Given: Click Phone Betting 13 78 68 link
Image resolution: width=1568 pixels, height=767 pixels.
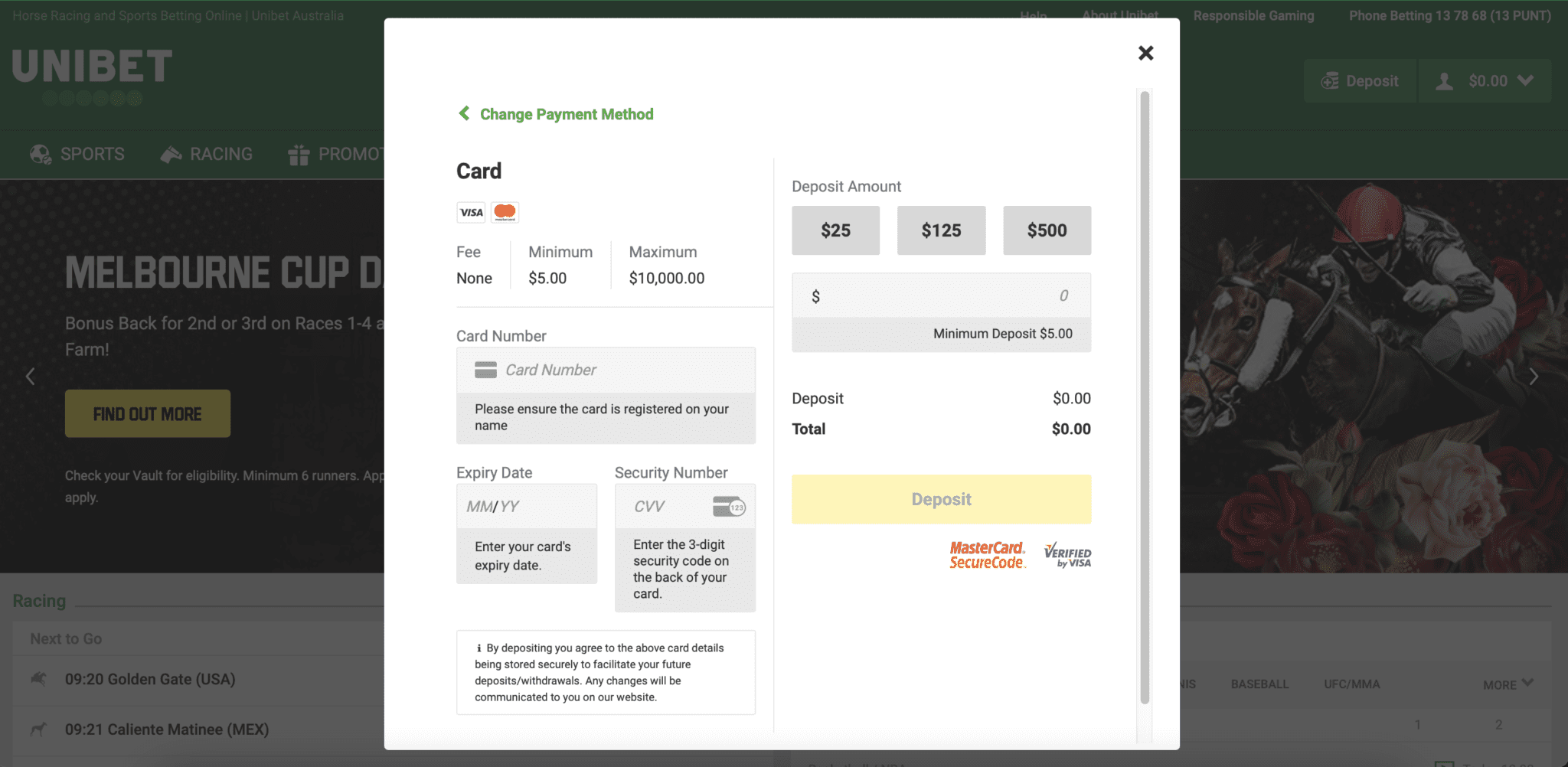Looking at the screenshot, I should [x=1450, y=15].
